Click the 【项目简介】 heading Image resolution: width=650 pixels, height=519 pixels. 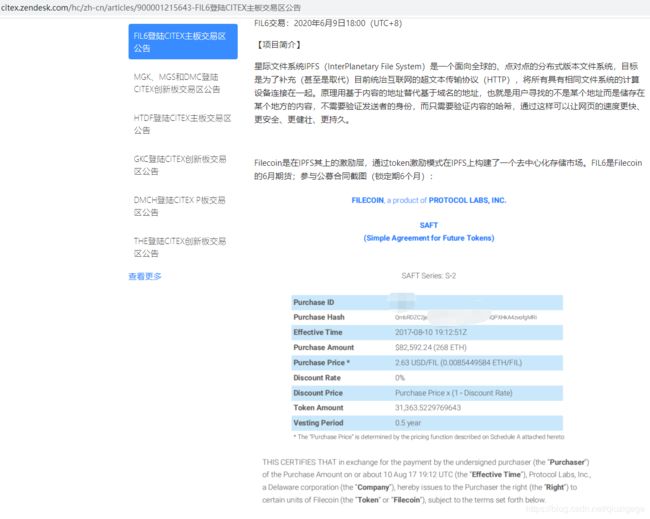click(279, 44)
